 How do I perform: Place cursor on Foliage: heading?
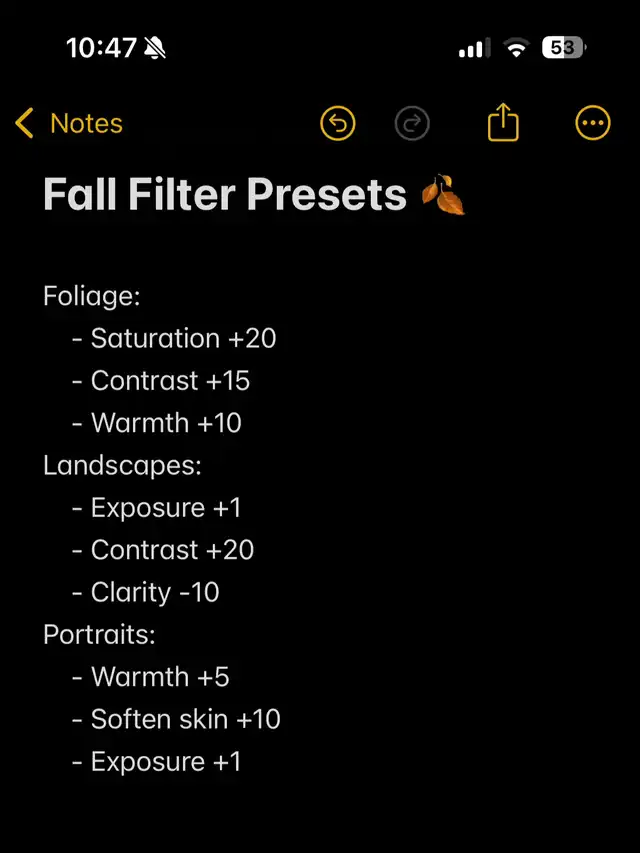point(92,296)
